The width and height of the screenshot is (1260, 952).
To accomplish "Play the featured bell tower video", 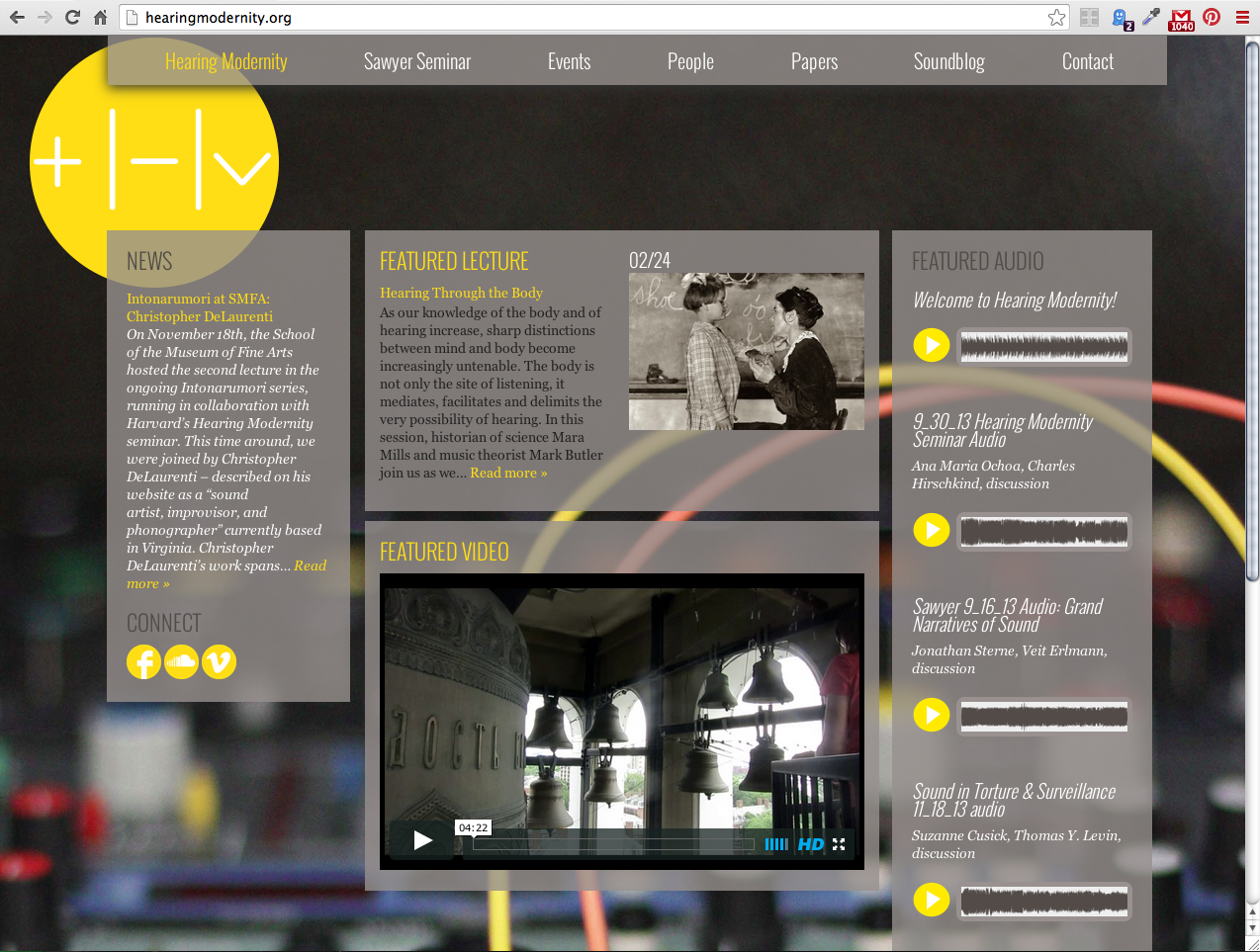I will pyautogui.click(x=422, y=841).
